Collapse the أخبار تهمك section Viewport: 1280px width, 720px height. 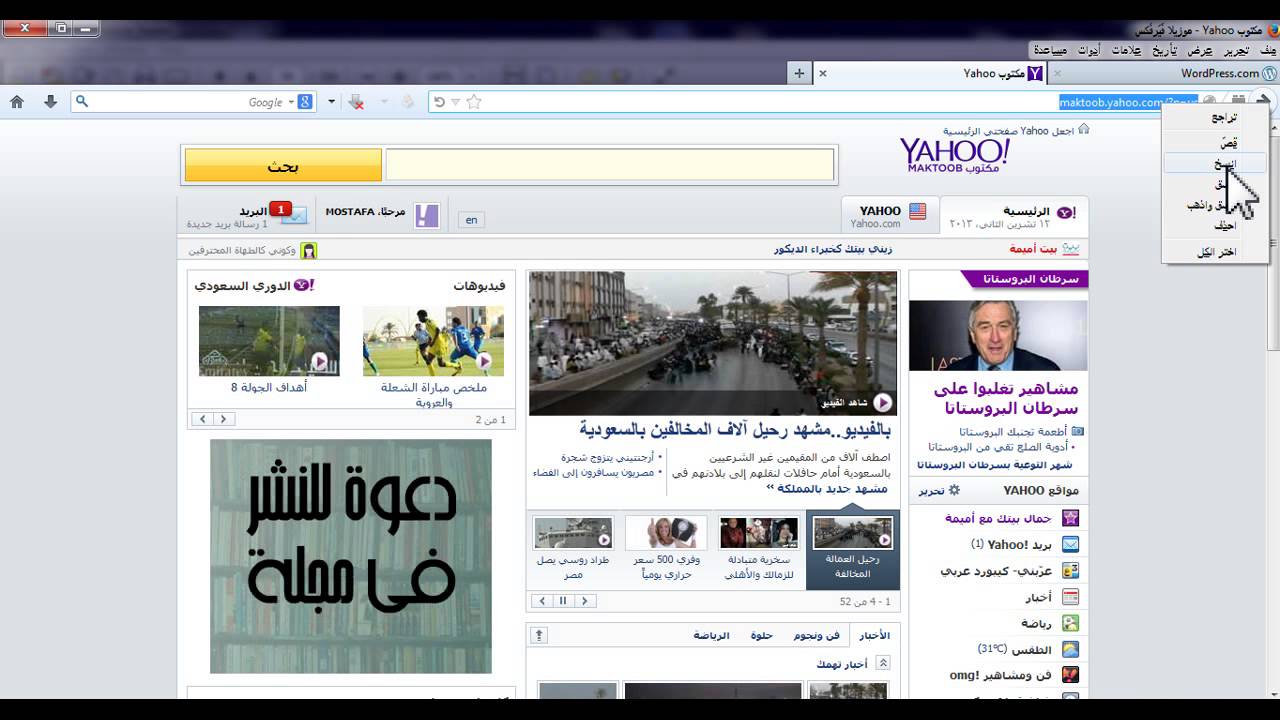pyautogui.click(x=883, y=663)
